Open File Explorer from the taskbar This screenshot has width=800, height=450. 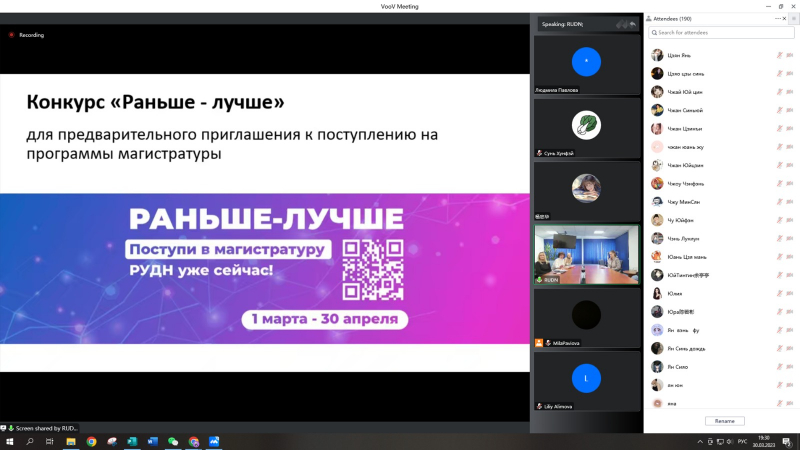pyautogui.click(x=71, y=441)
